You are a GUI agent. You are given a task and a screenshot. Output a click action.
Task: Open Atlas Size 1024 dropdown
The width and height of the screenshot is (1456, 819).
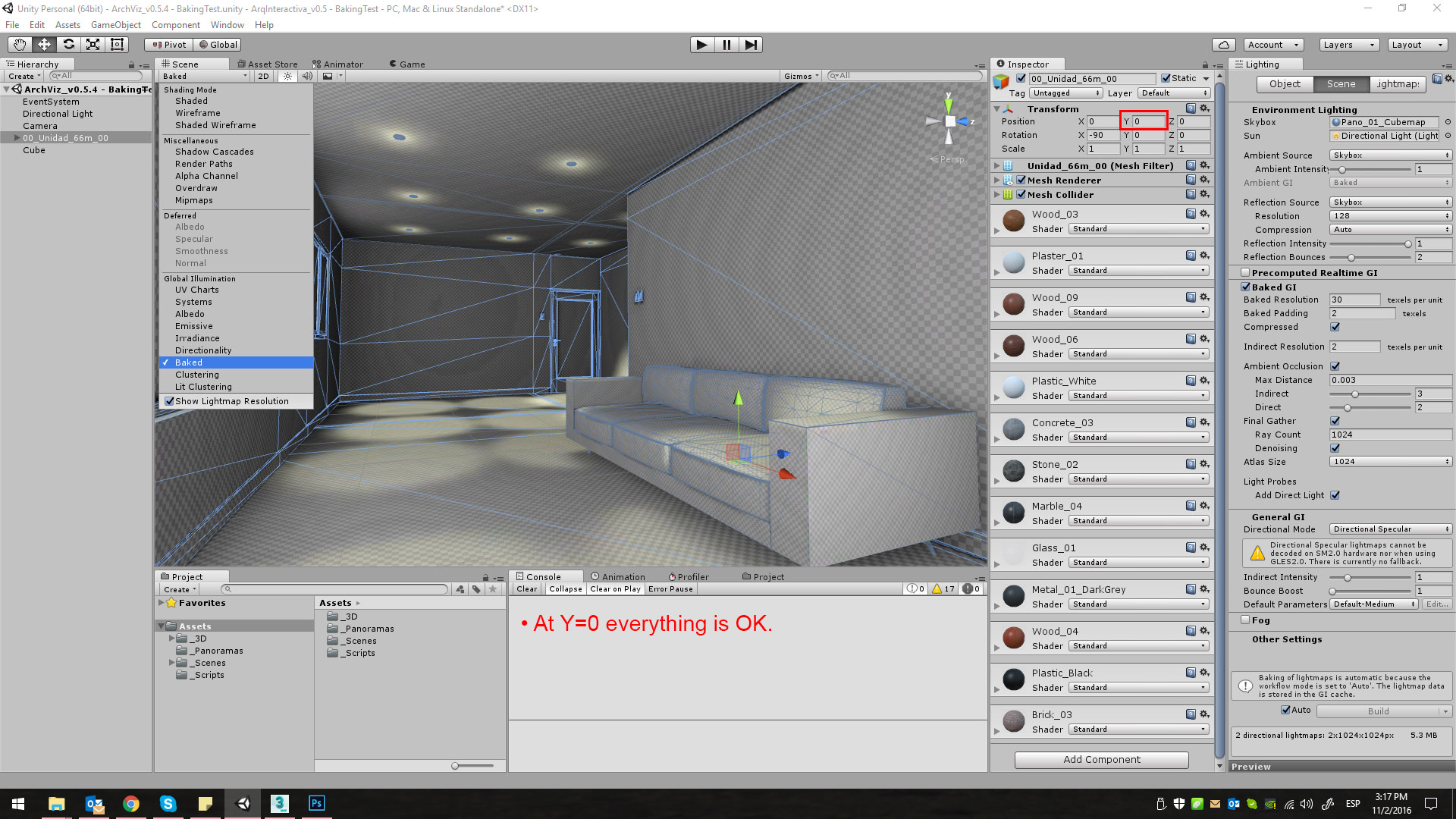(1391, 462)
